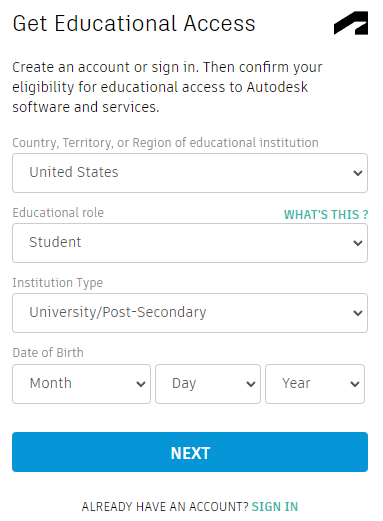Click the Get Educational Access heading
The width and height of the screenshot is (383, 521).
134,24
